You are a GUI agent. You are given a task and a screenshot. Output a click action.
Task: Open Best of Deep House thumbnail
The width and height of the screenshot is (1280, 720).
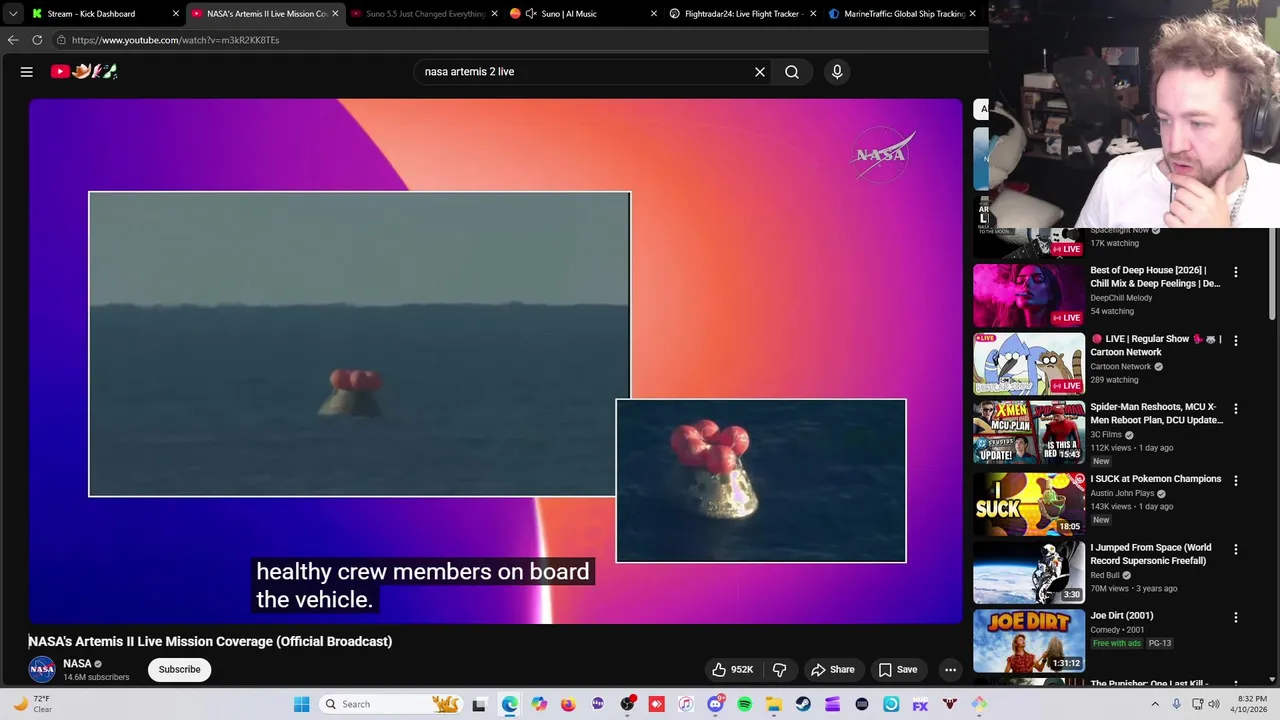[x=1029, y=295]
